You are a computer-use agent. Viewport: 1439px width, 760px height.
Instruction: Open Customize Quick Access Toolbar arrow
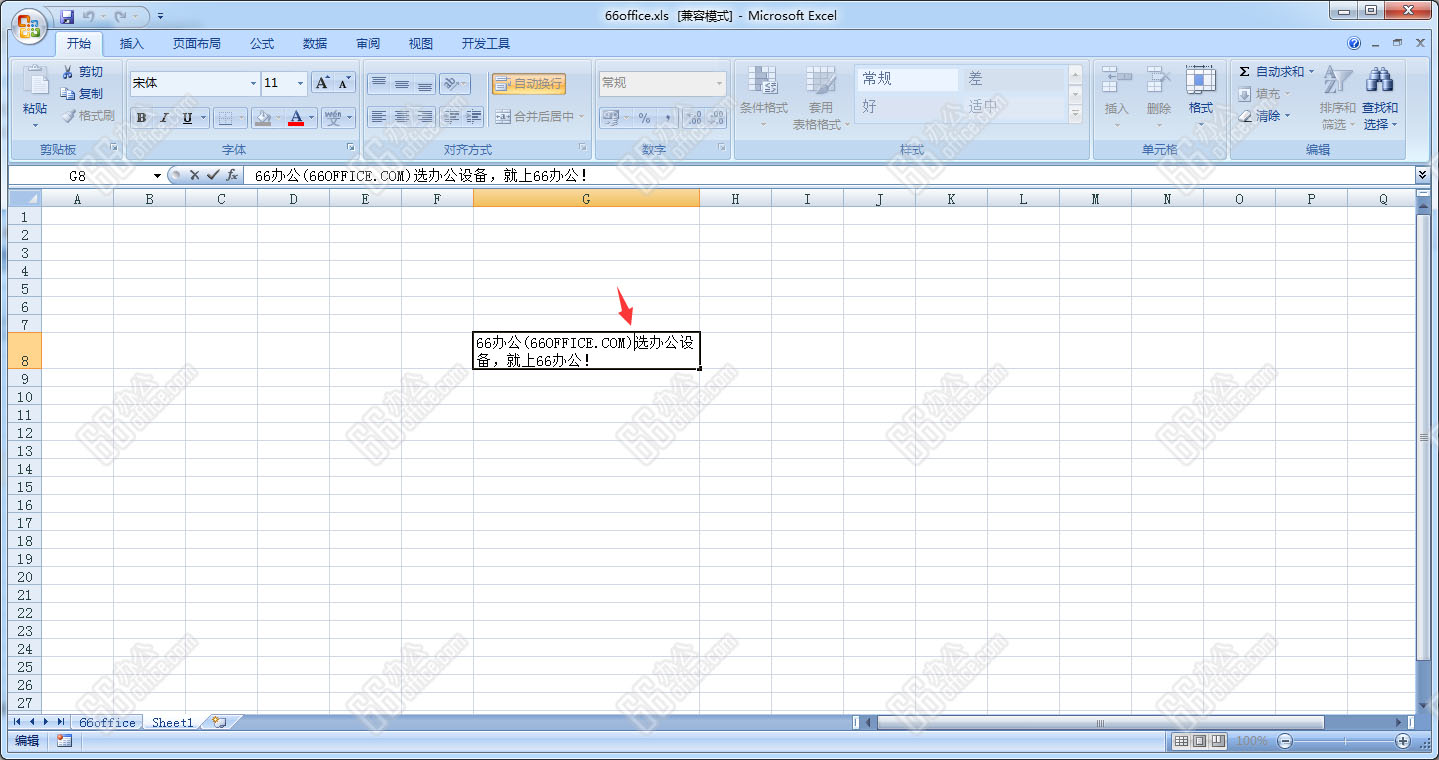(160, 16)
